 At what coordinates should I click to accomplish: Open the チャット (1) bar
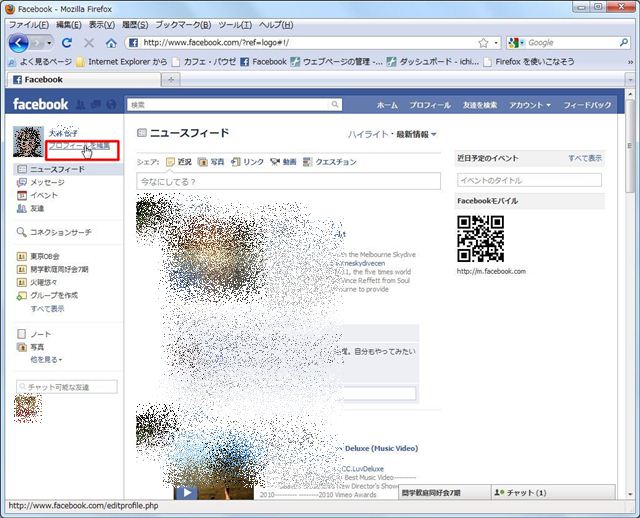pyautogui.click(x=553, y=492)
